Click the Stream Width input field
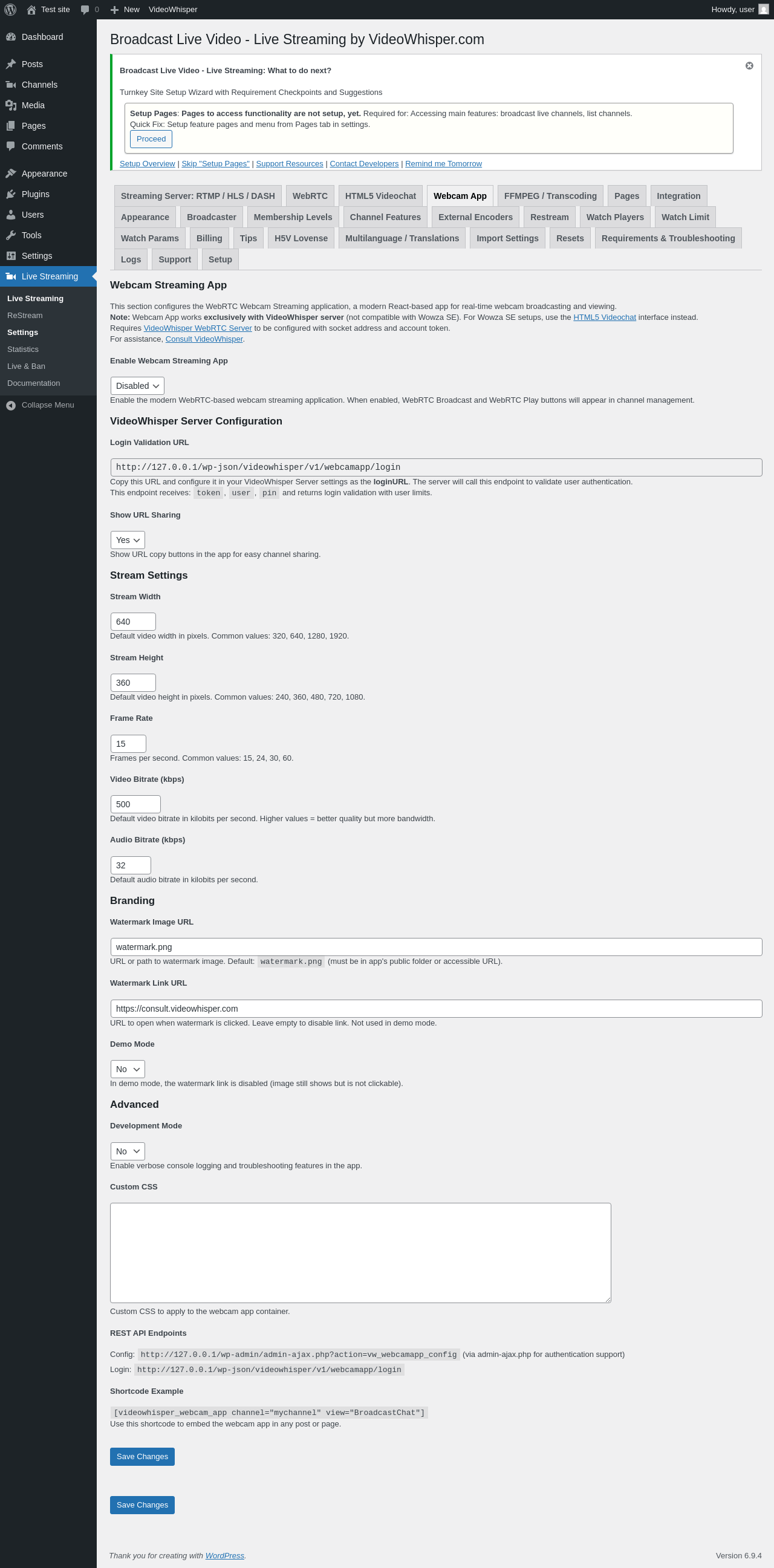Image resolution: width=774 pixels, height=1568 pixels. click(133, 622)
